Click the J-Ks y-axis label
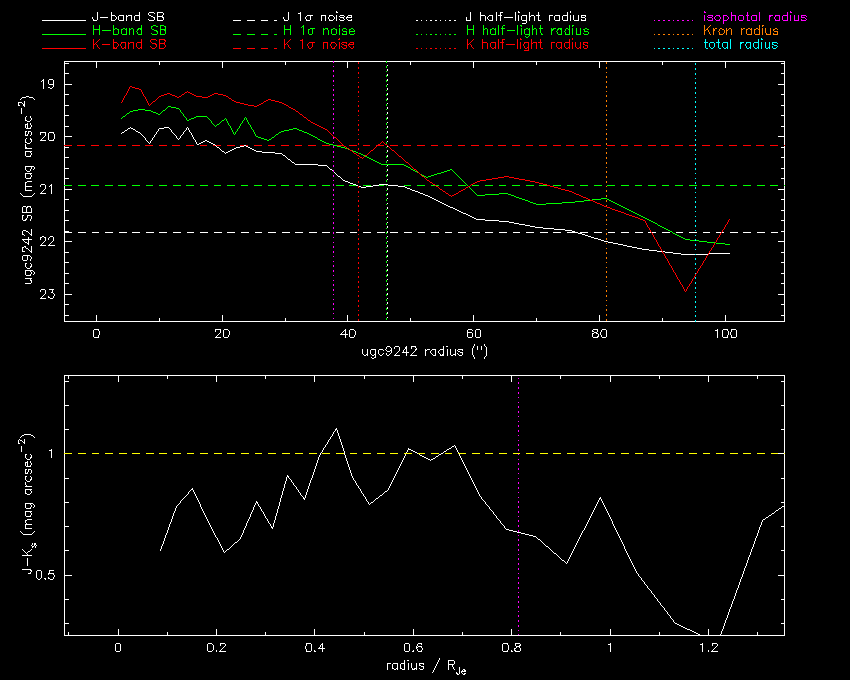The image size is (850, 680). tap(27, 504)
